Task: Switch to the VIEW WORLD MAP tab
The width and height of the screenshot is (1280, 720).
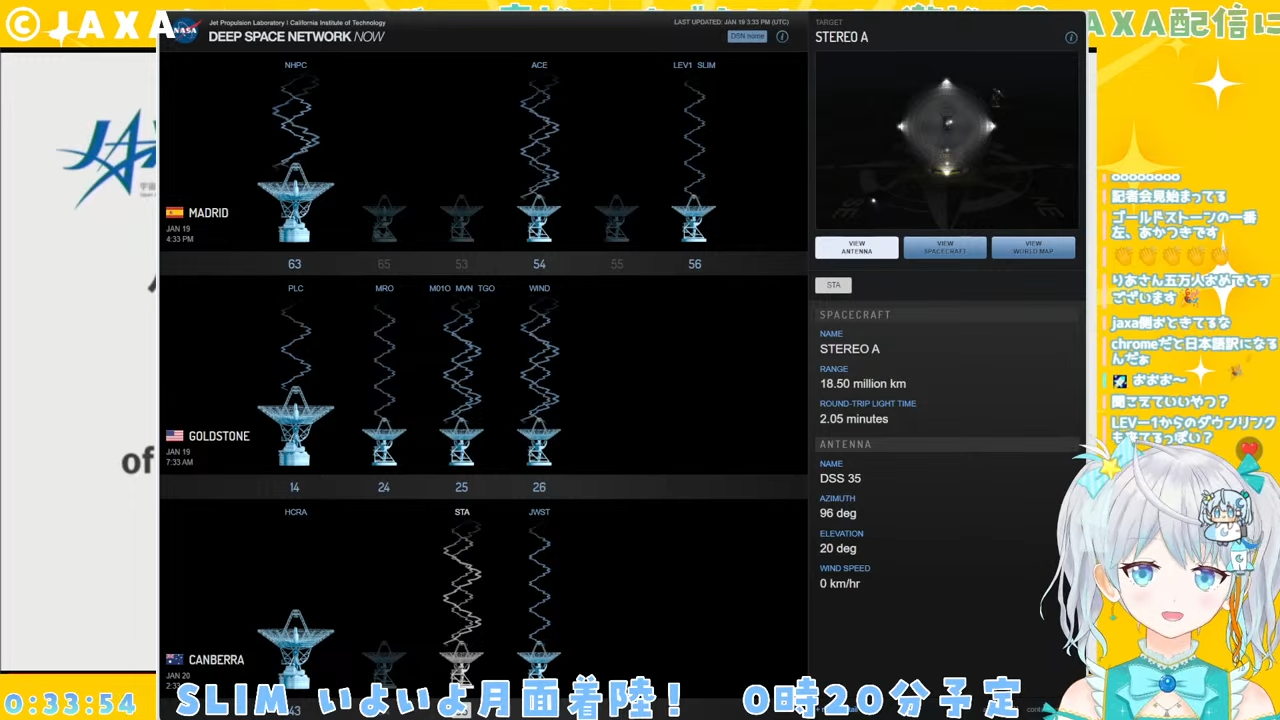Action: [1033, 248]
